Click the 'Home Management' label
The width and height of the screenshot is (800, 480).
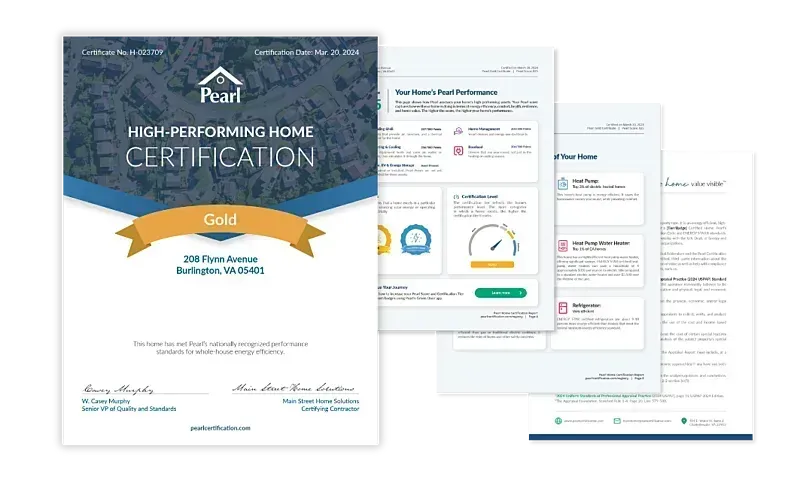coord(484,129)
